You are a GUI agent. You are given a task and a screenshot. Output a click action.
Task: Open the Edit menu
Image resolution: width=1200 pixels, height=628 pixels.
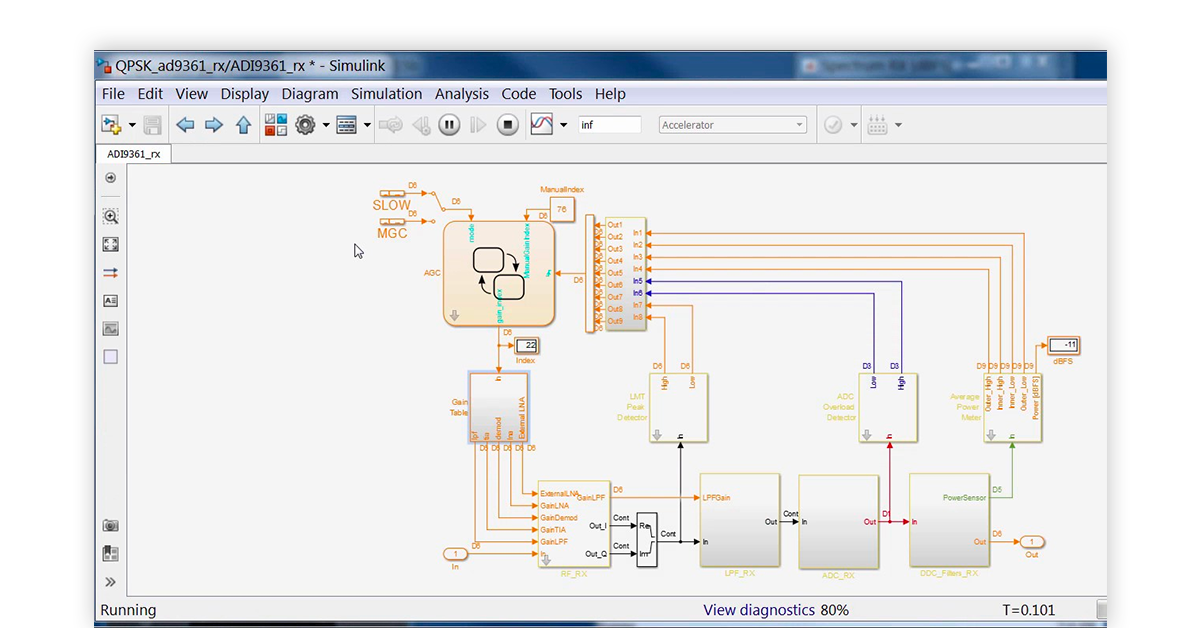click(150, 94)
